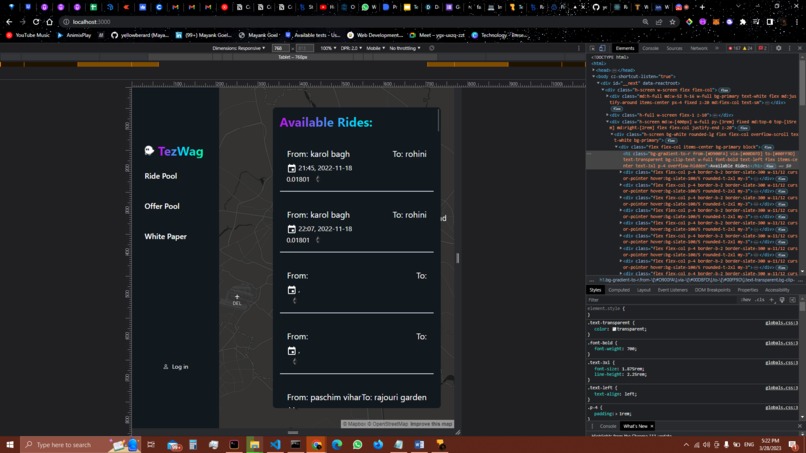Image resolution: width=806 pixels, height=453 pixels.
Task: Open the drawer three-dot menu beside Console
Action: point(592,426)
